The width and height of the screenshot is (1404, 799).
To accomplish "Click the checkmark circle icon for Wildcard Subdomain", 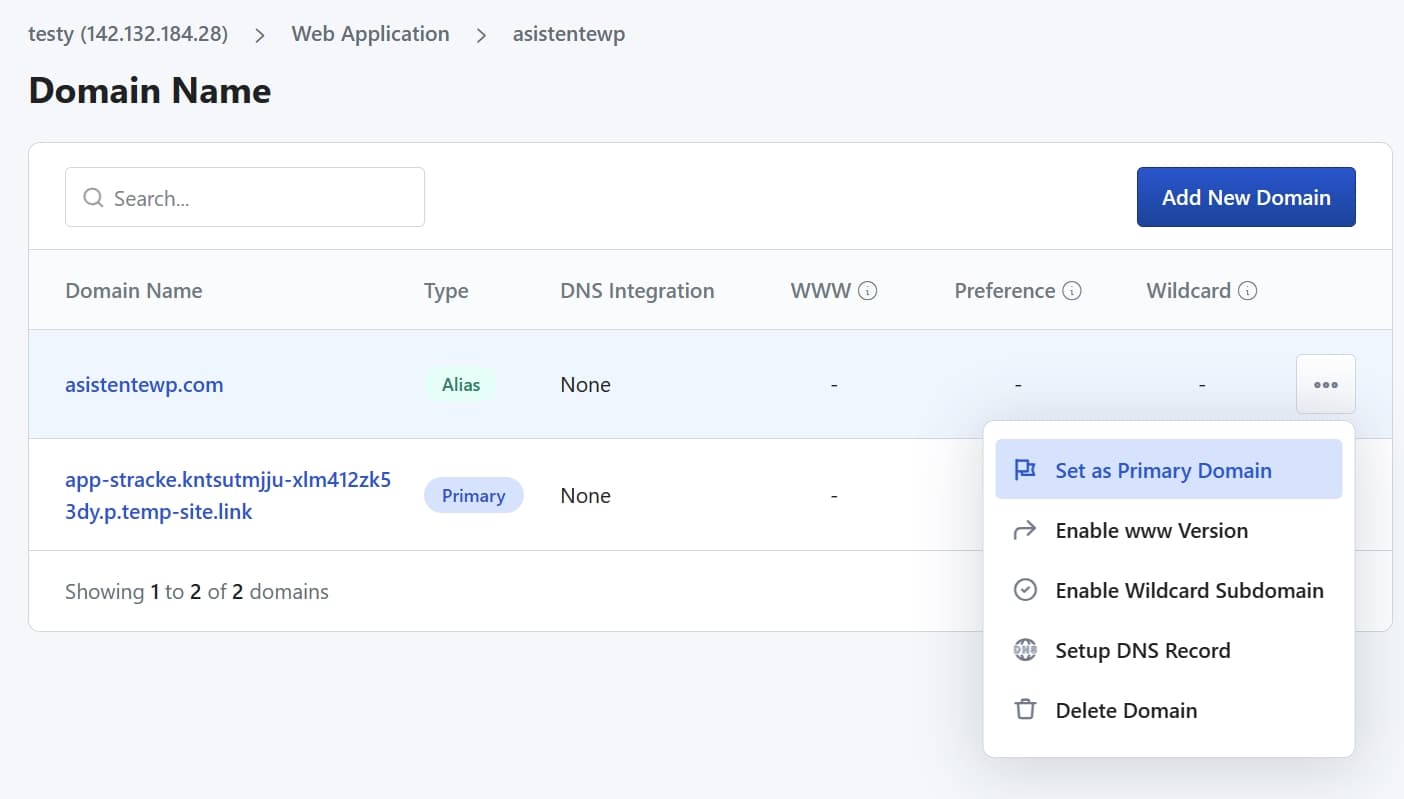I will coord(1024,590).
